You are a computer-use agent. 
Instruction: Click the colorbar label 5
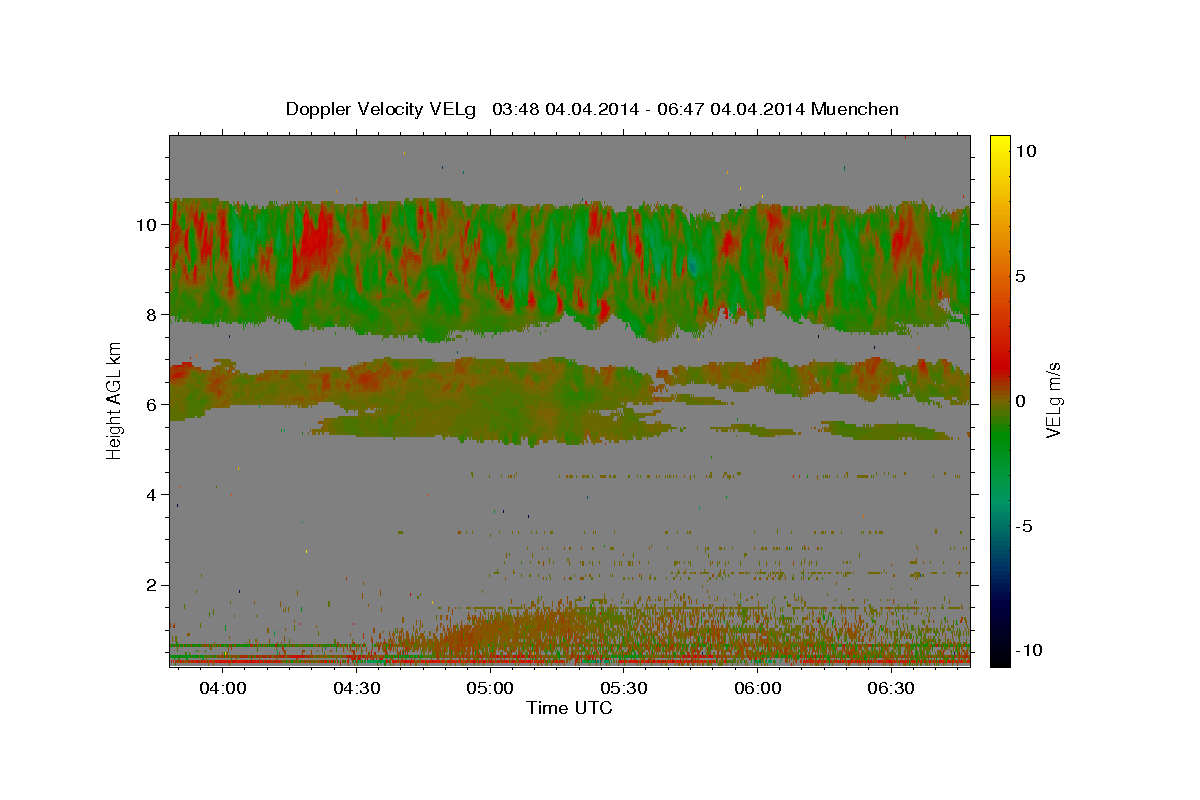tap(1019, 276)
